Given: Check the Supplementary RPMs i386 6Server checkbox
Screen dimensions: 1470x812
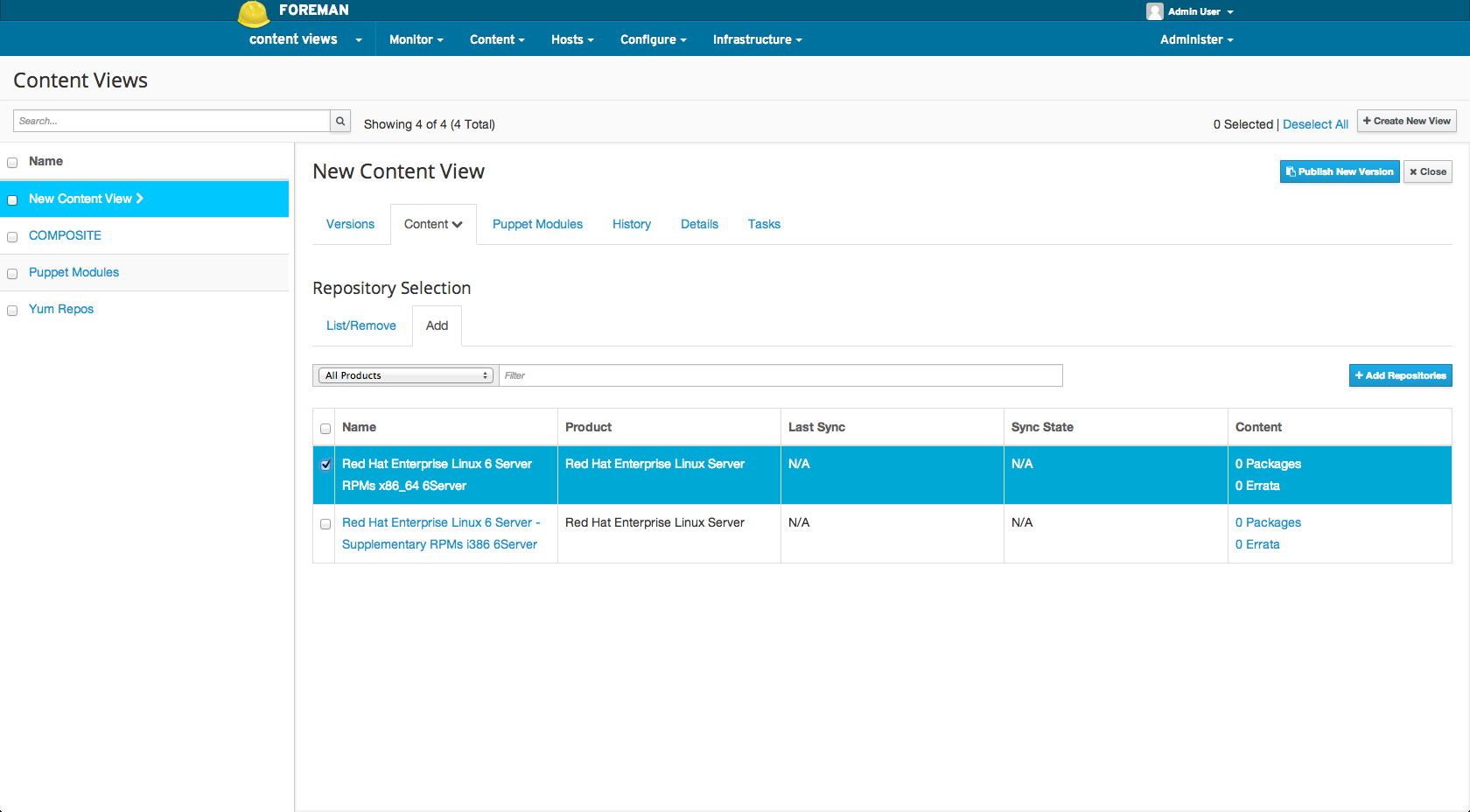Looking at the screenshot, I should 325,524.
